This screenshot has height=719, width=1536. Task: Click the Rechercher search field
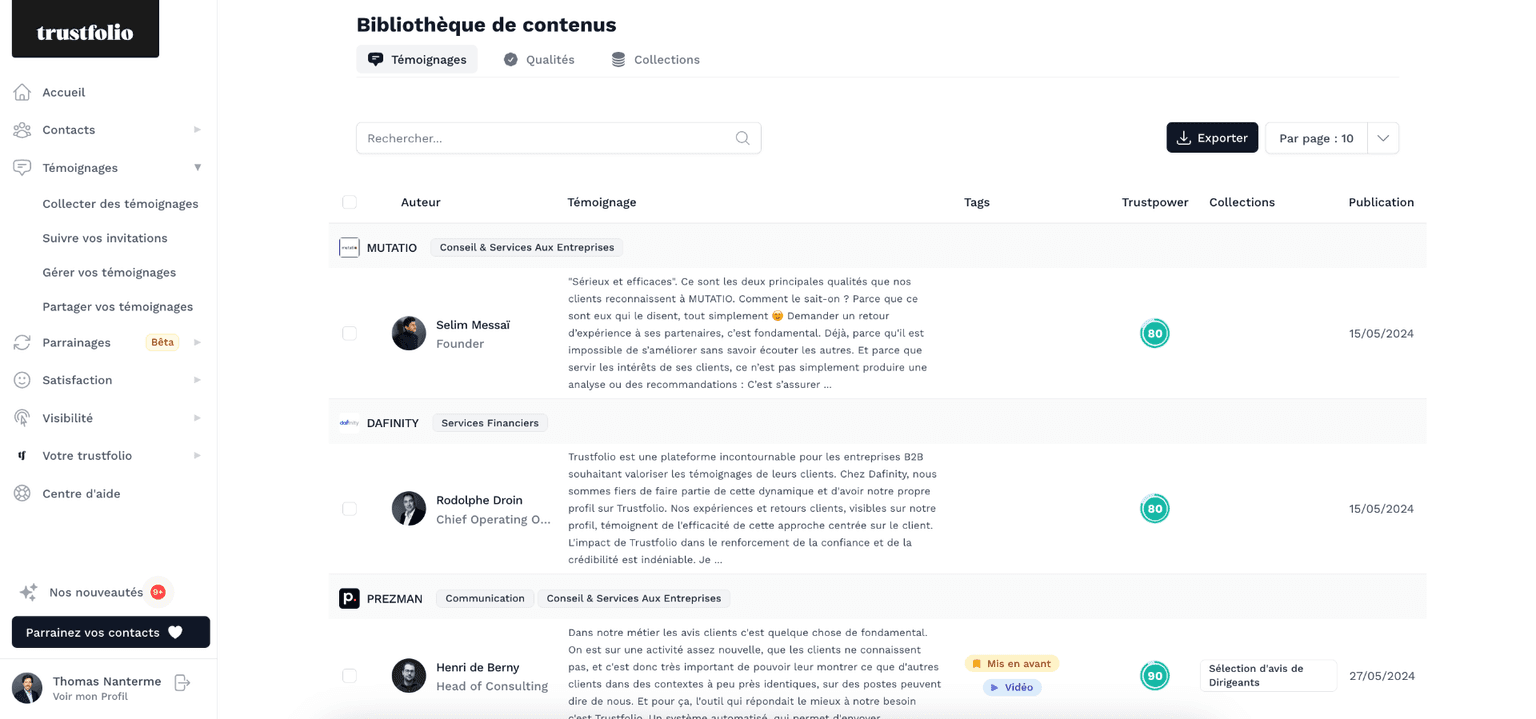pyautogui.click(x=559, y=138)
